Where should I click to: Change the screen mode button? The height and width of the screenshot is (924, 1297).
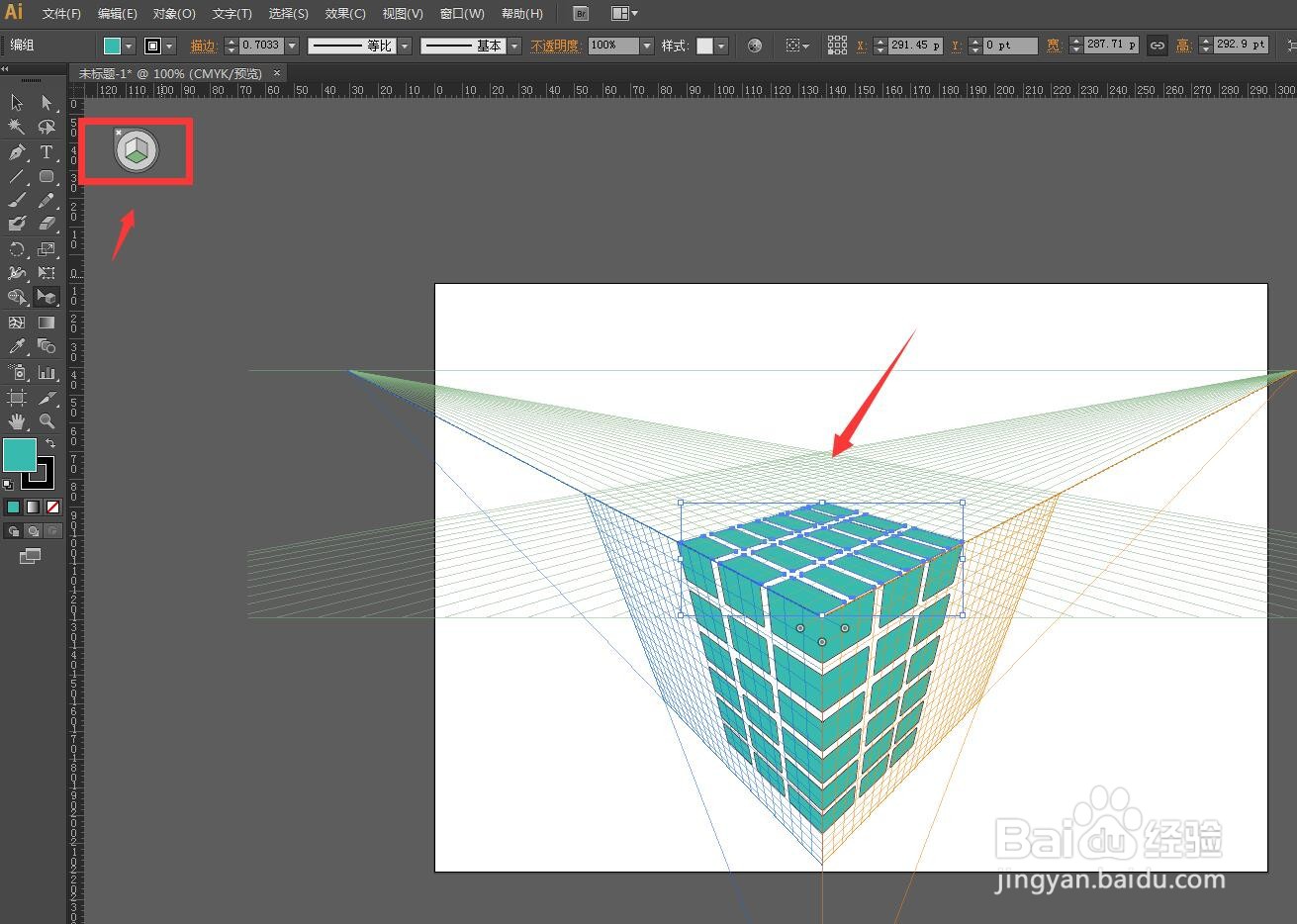[x=31, y=556]
